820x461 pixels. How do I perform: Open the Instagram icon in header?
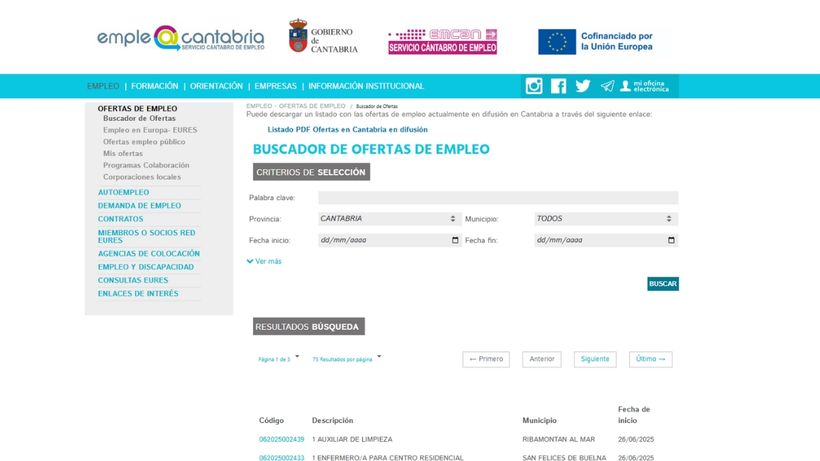click(534, 86)
